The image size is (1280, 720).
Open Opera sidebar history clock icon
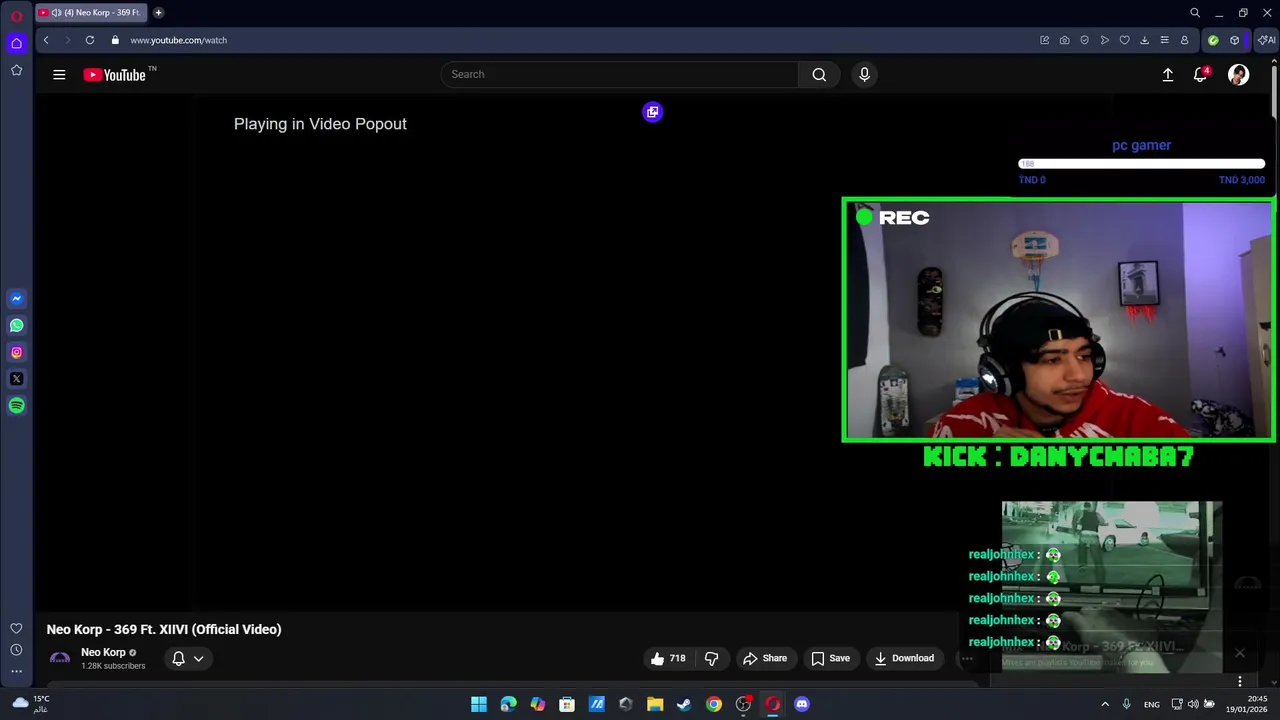(16, 650)
